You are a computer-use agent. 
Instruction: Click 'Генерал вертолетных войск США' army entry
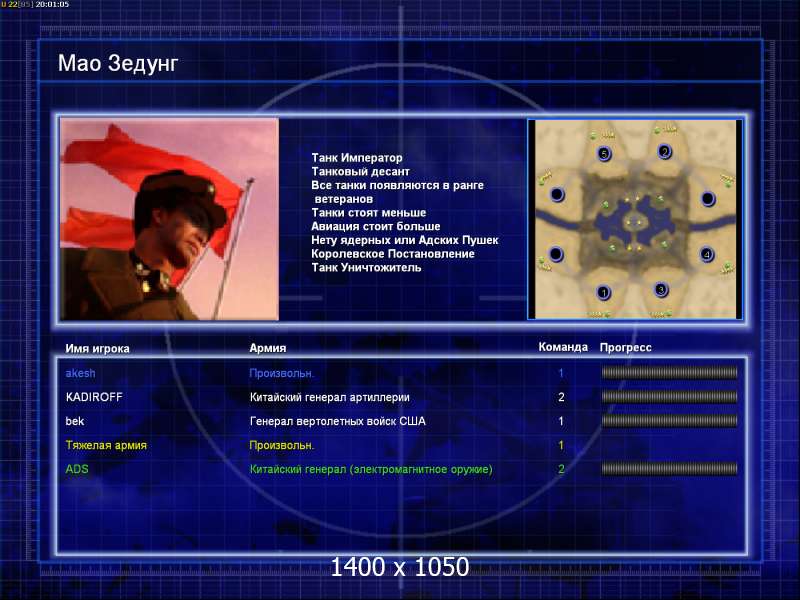337,421
